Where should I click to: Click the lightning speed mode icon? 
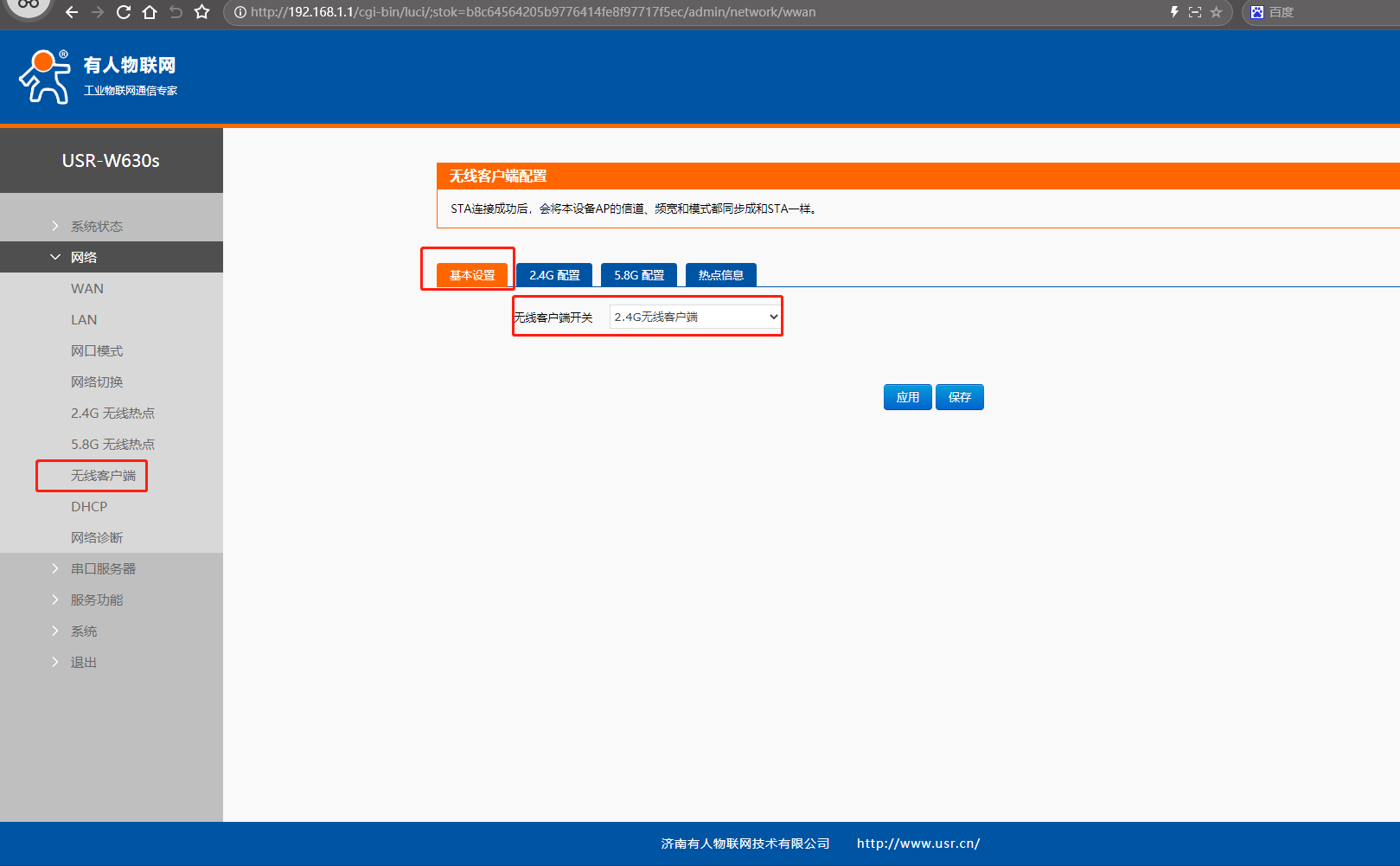click(x=1173, y=12)
